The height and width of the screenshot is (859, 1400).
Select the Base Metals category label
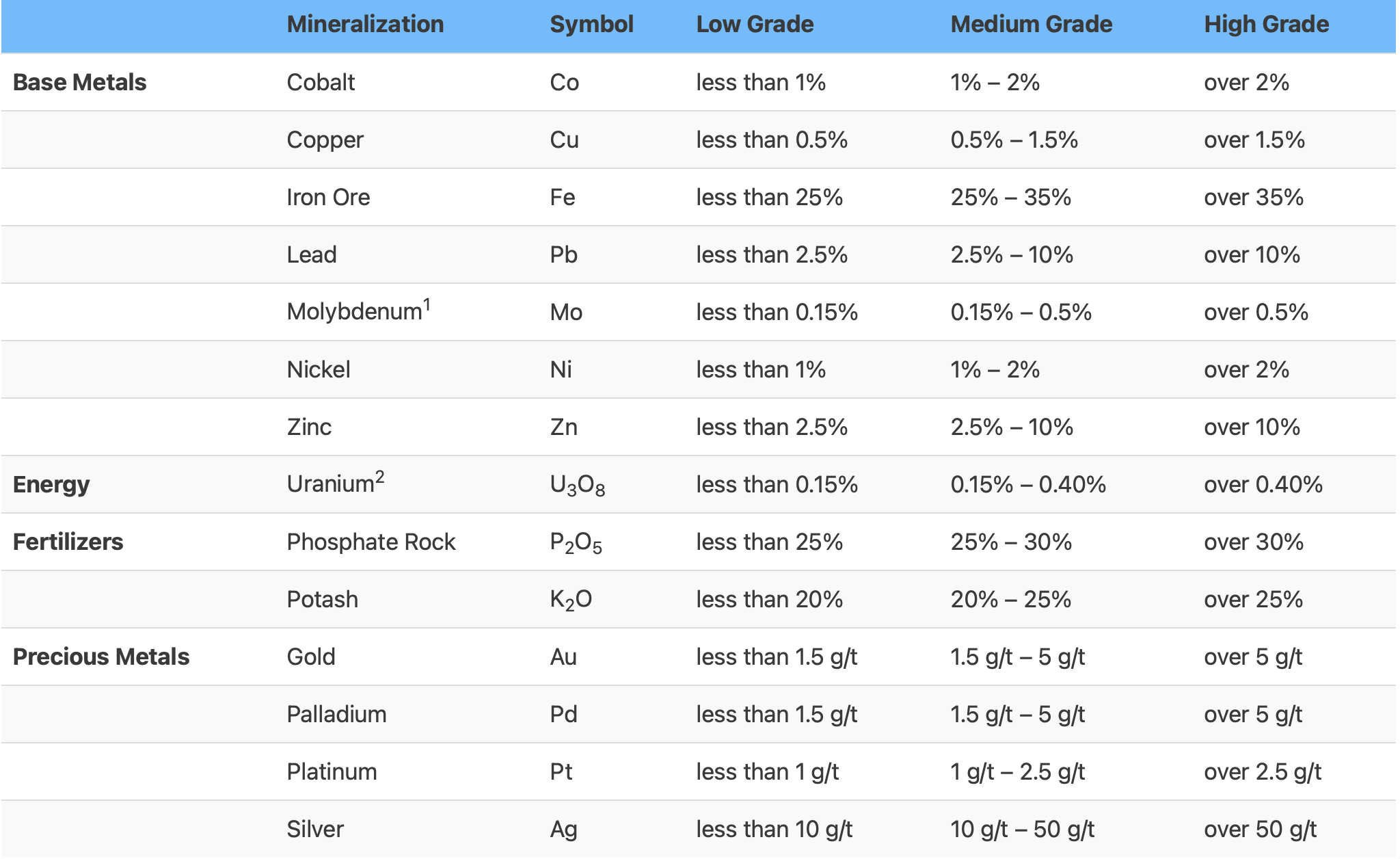79,82
